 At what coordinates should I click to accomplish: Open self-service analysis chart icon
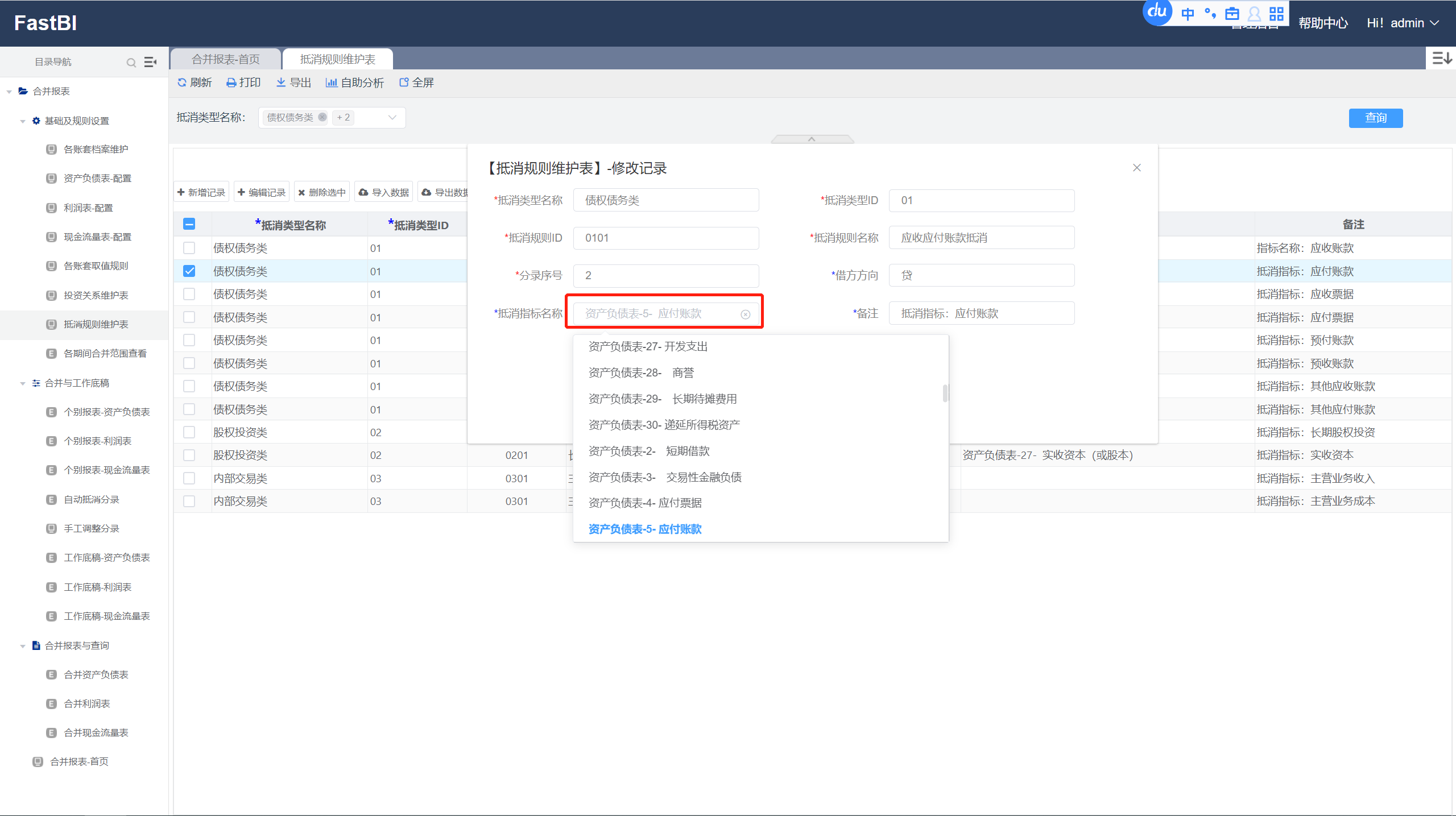tap(331, 82)
